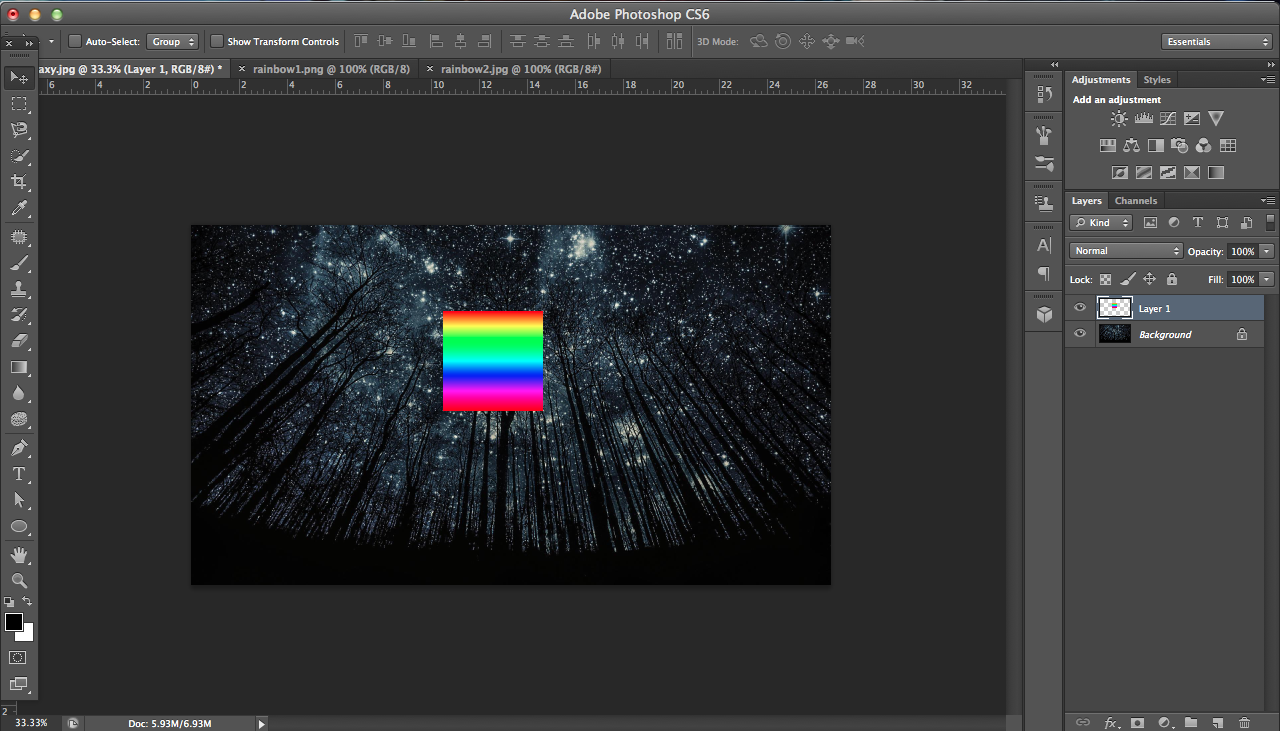Open the Character panel icon
The width and height of the screenshot is (1280, 731).
pos(1044,245)
